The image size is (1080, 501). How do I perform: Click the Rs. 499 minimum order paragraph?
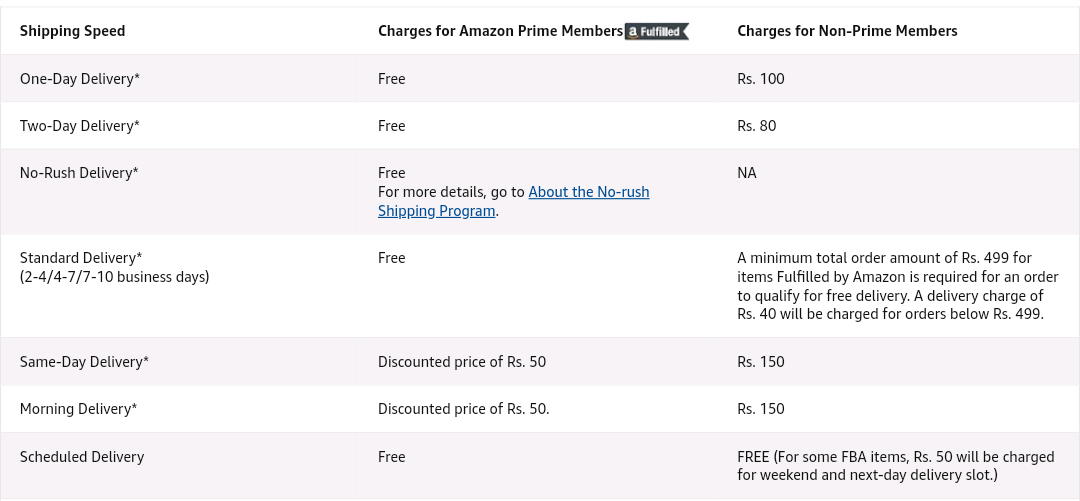897,286
